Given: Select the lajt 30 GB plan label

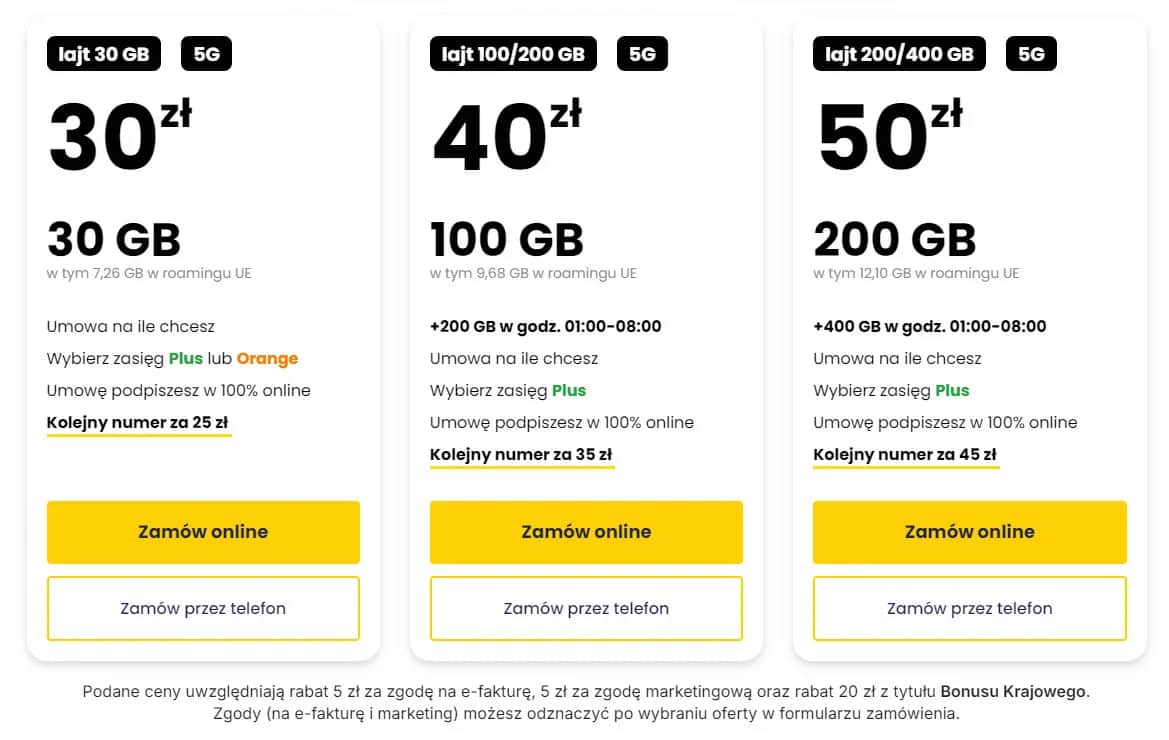Looking at the screenshot, I should pos(103,54).
